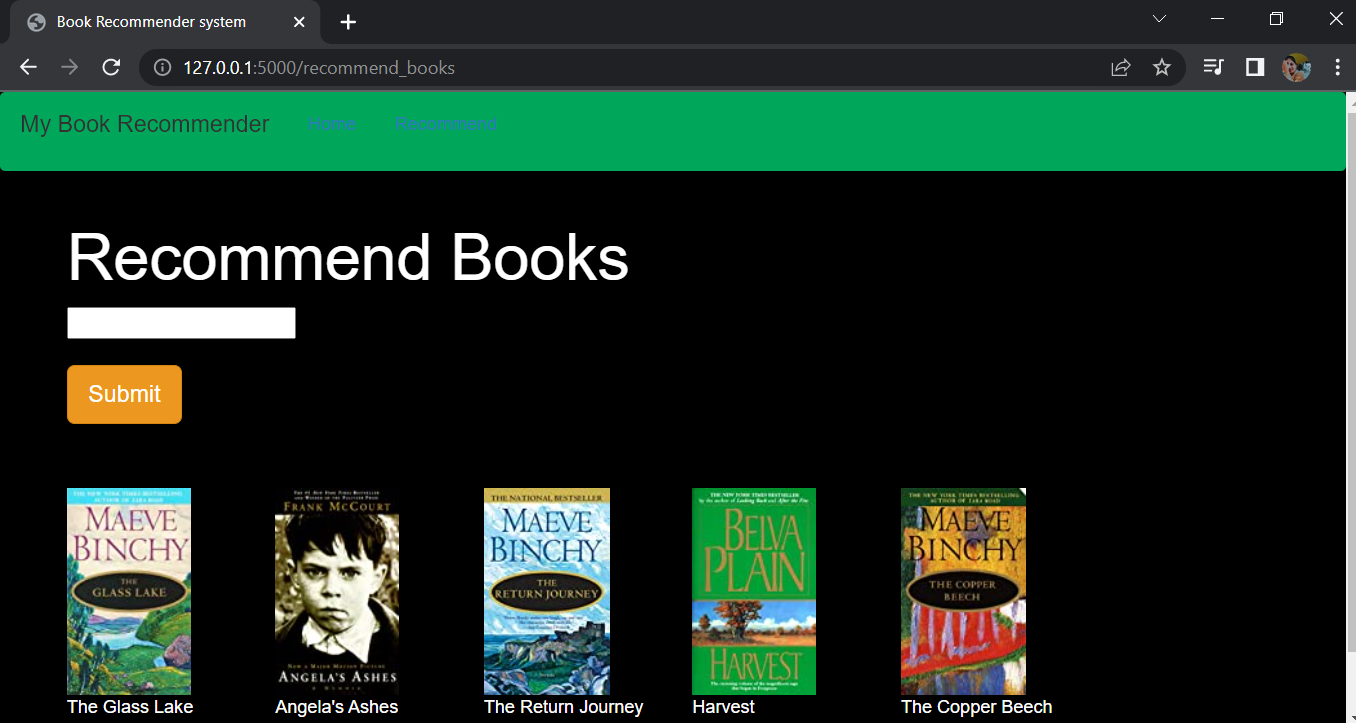This screenshot has height=723, width=1356.
Task: Click the forward navigation arrow
Action: (69, 67)
